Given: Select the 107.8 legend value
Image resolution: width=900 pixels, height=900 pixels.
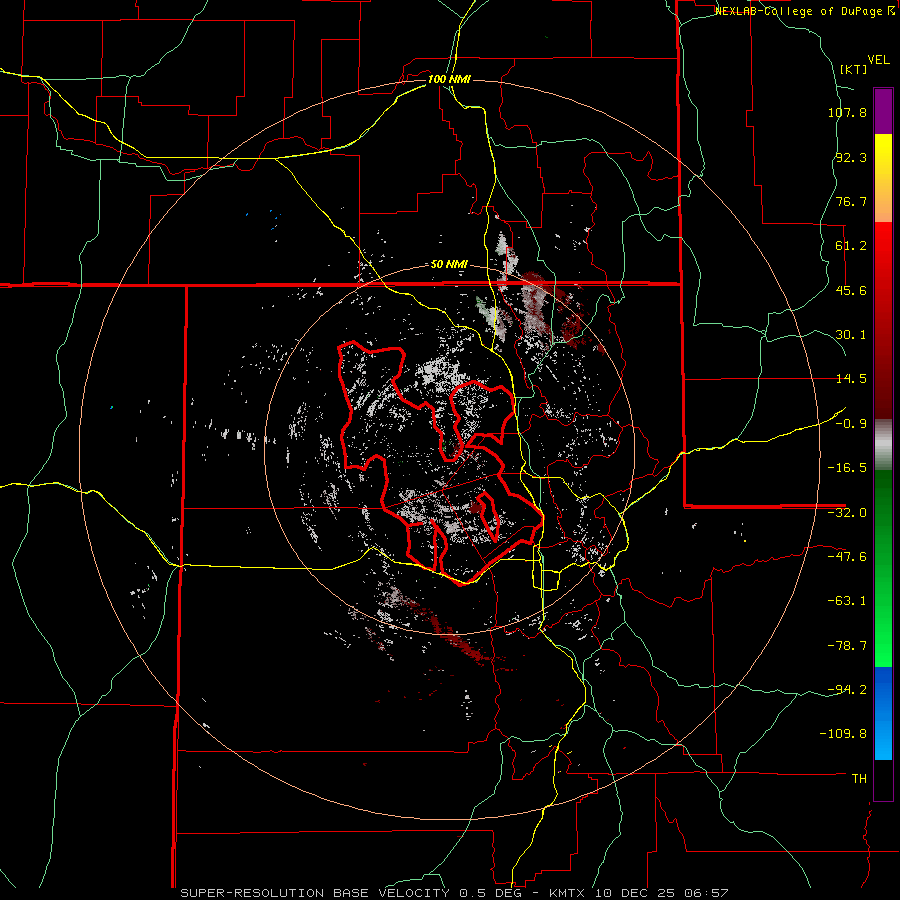Looking at the screenshot, I should tap(847, 112).
